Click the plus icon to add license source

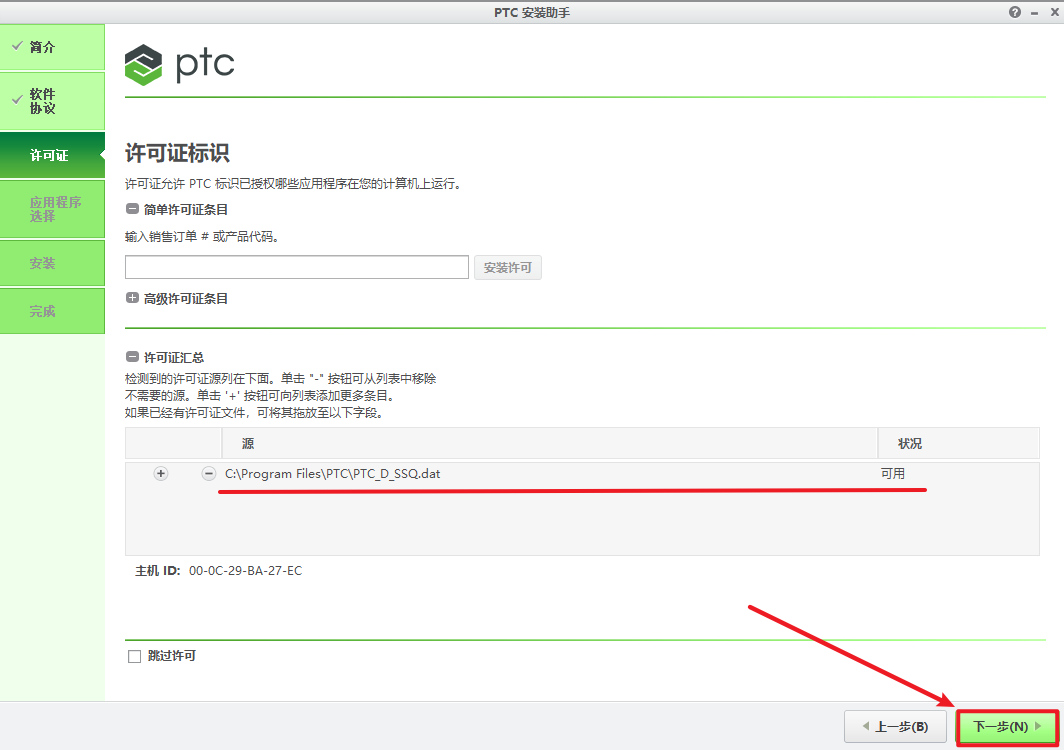161,474
